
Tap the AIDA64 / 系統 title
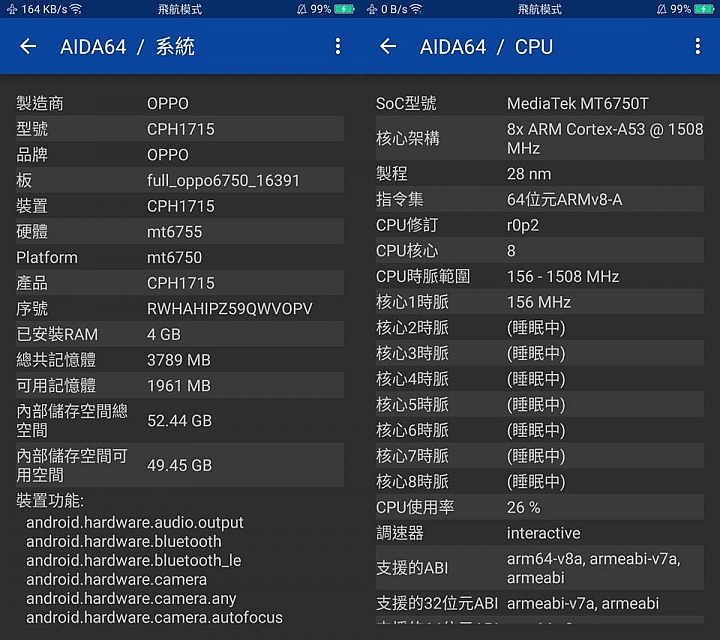(127, 47)
